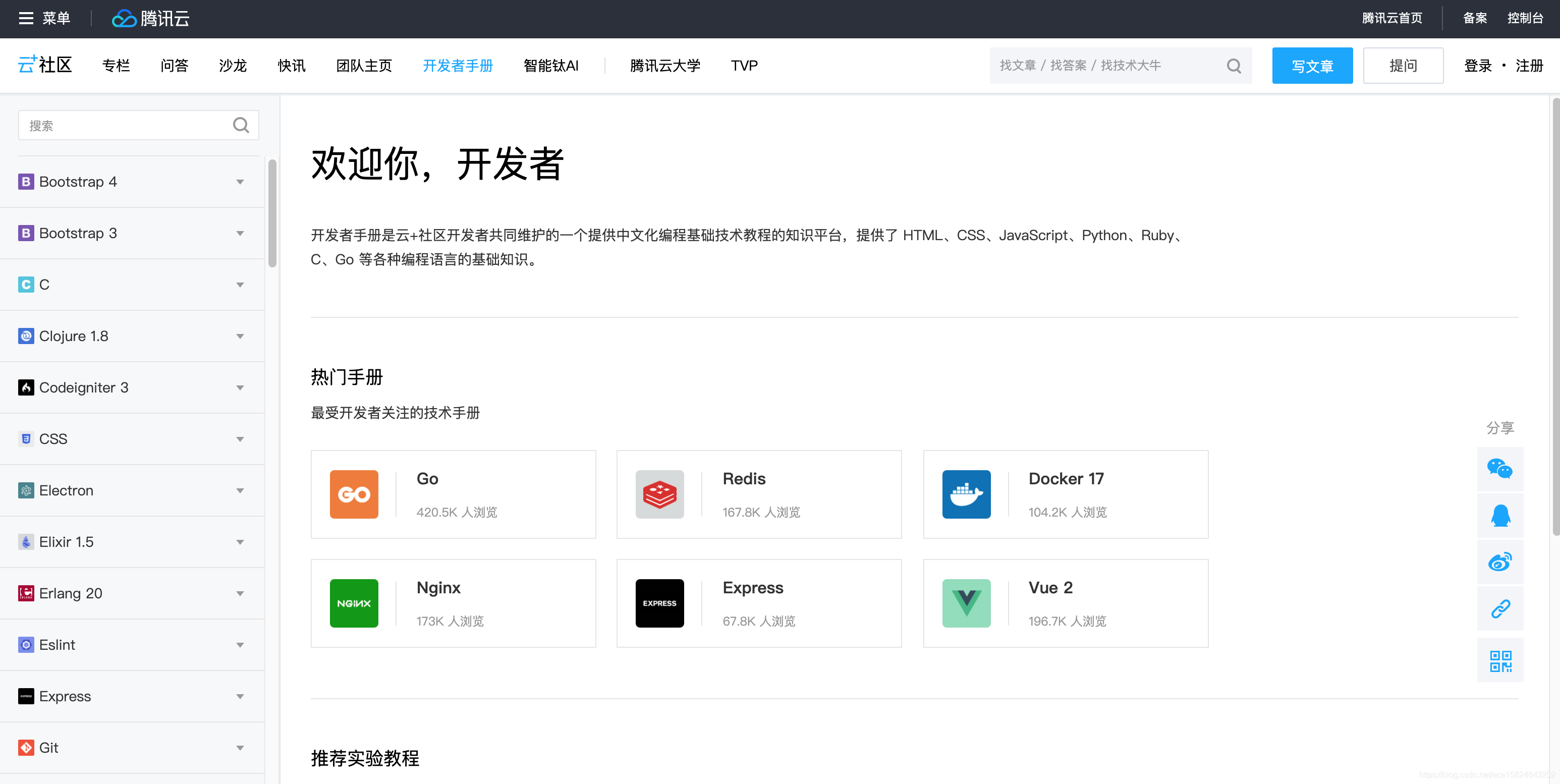
Task: Expand the C section arrow
Action: [240, 285]
